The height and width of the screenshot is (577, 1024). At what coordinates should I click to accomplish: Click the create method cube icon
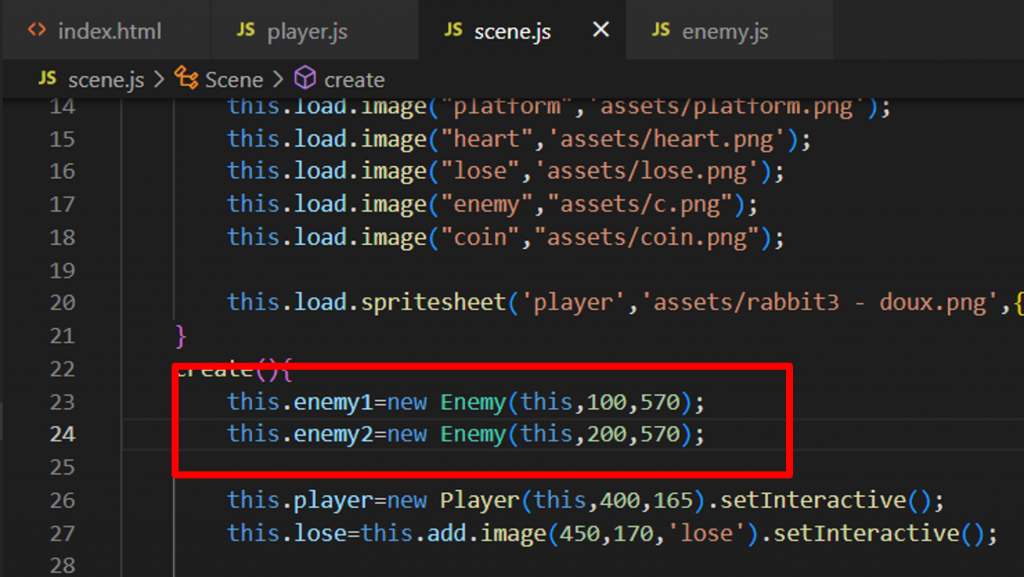305,78
